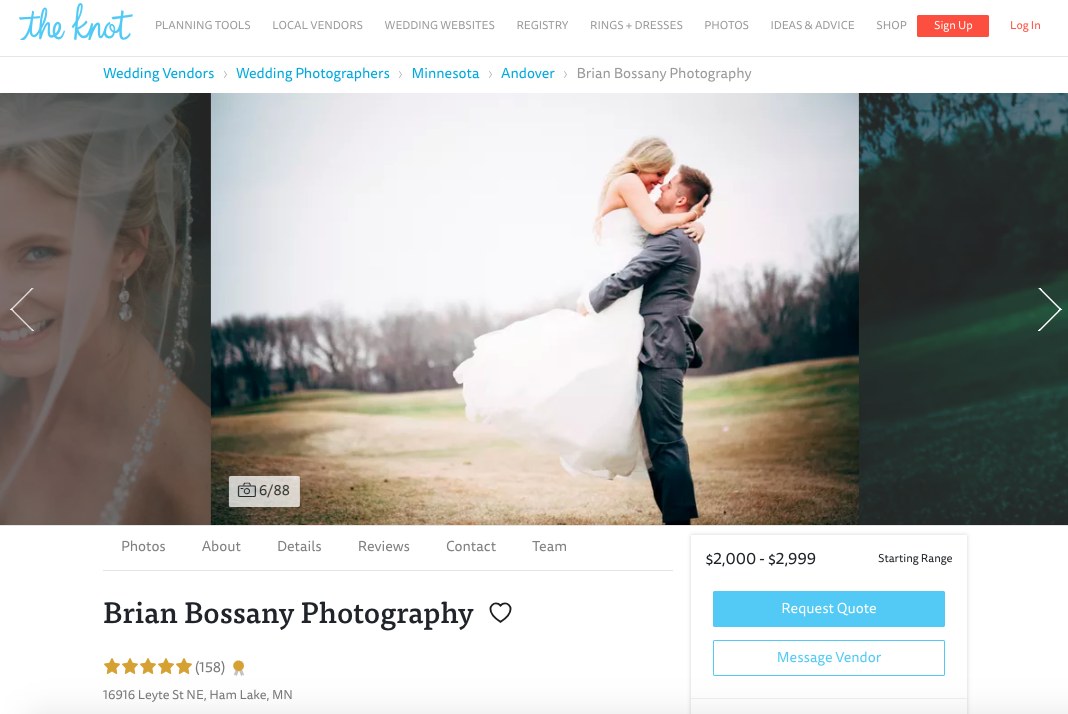Click Request Quote button
The width and height of the screenshot is (1068, 714).
[828, 608]
